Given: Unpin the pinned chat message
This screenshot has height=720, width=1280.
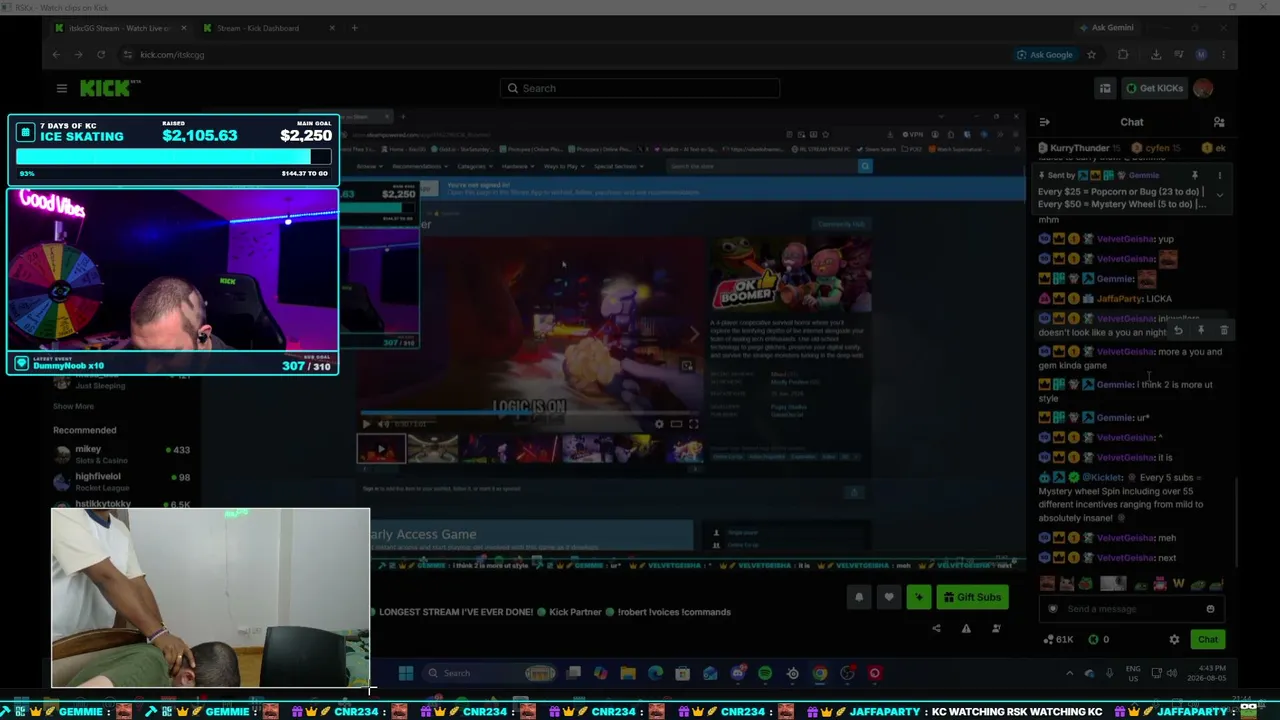Looking at the screenshot, I should pyautogui.click(x=1194, y=176).
